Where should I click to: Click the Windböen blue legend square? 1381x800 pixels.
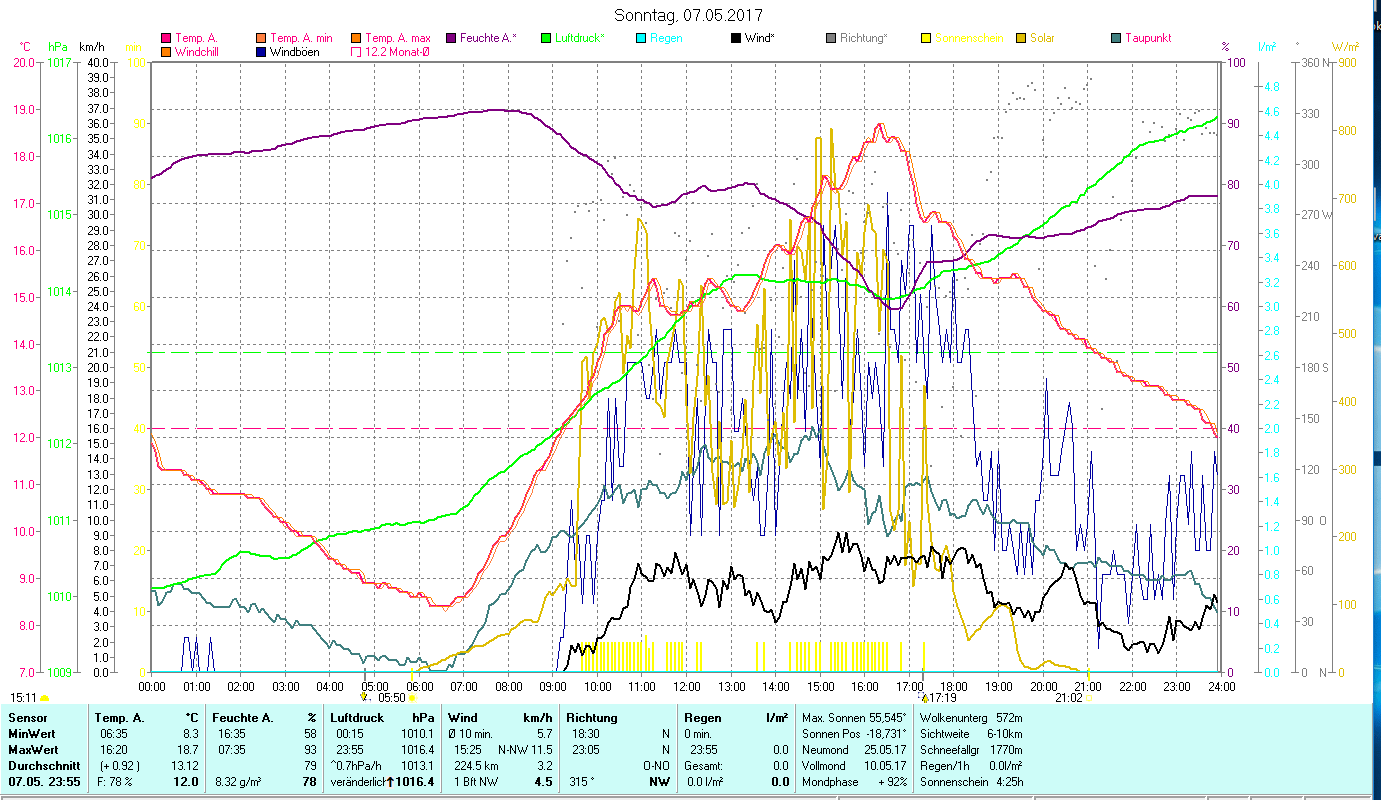262,52
